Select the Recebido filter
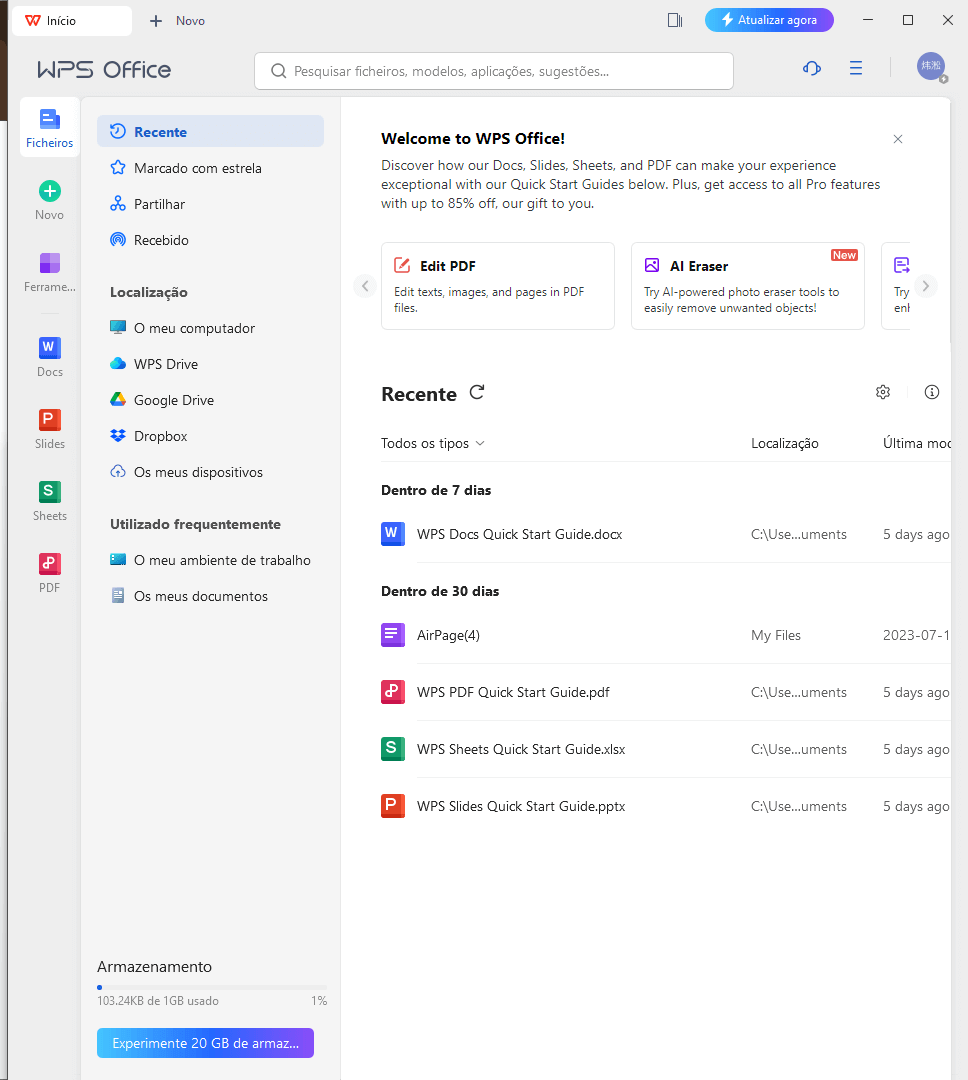 pyautogui.click(x=163, y=239)
